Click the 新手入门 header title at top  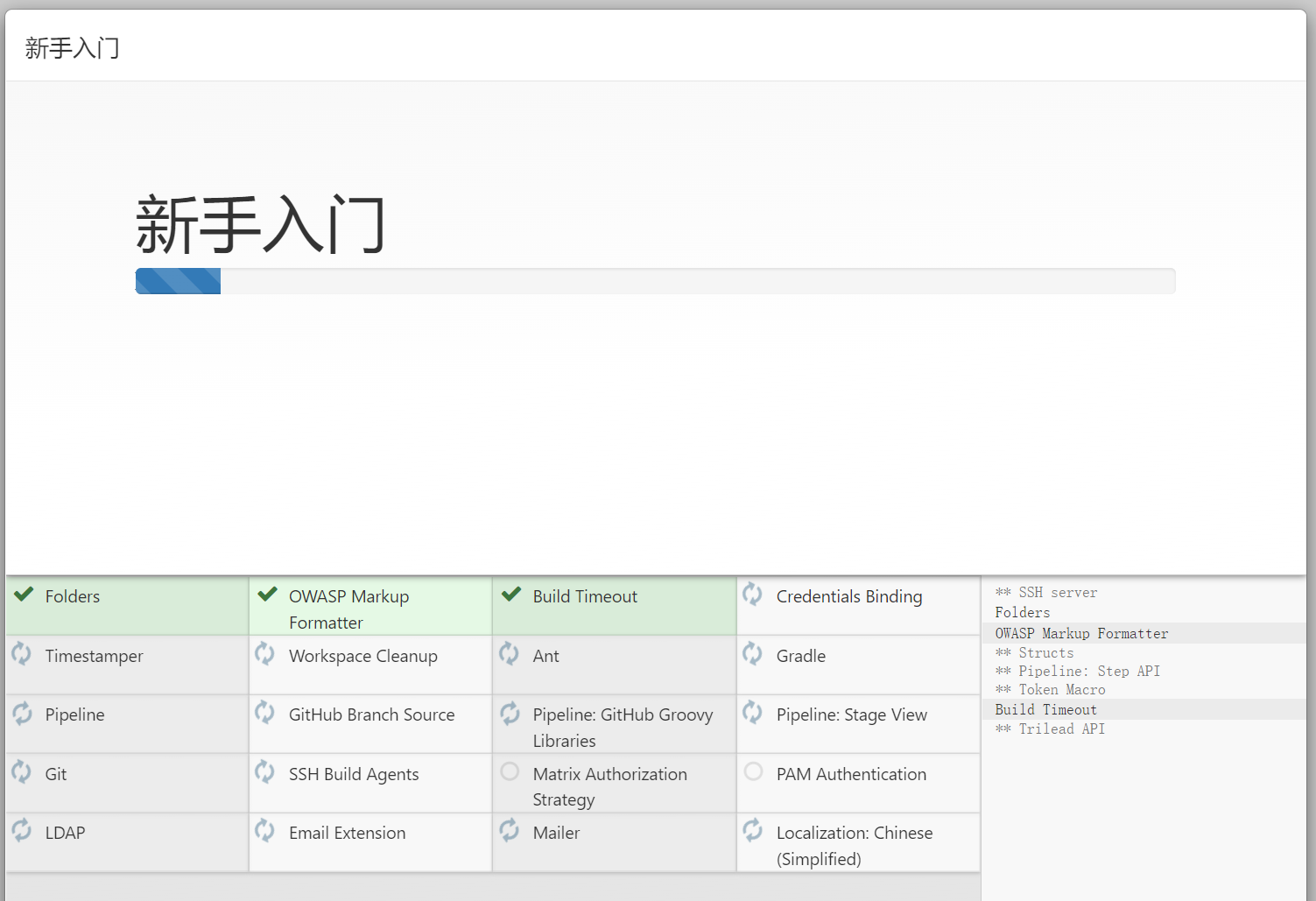[72, 48]
